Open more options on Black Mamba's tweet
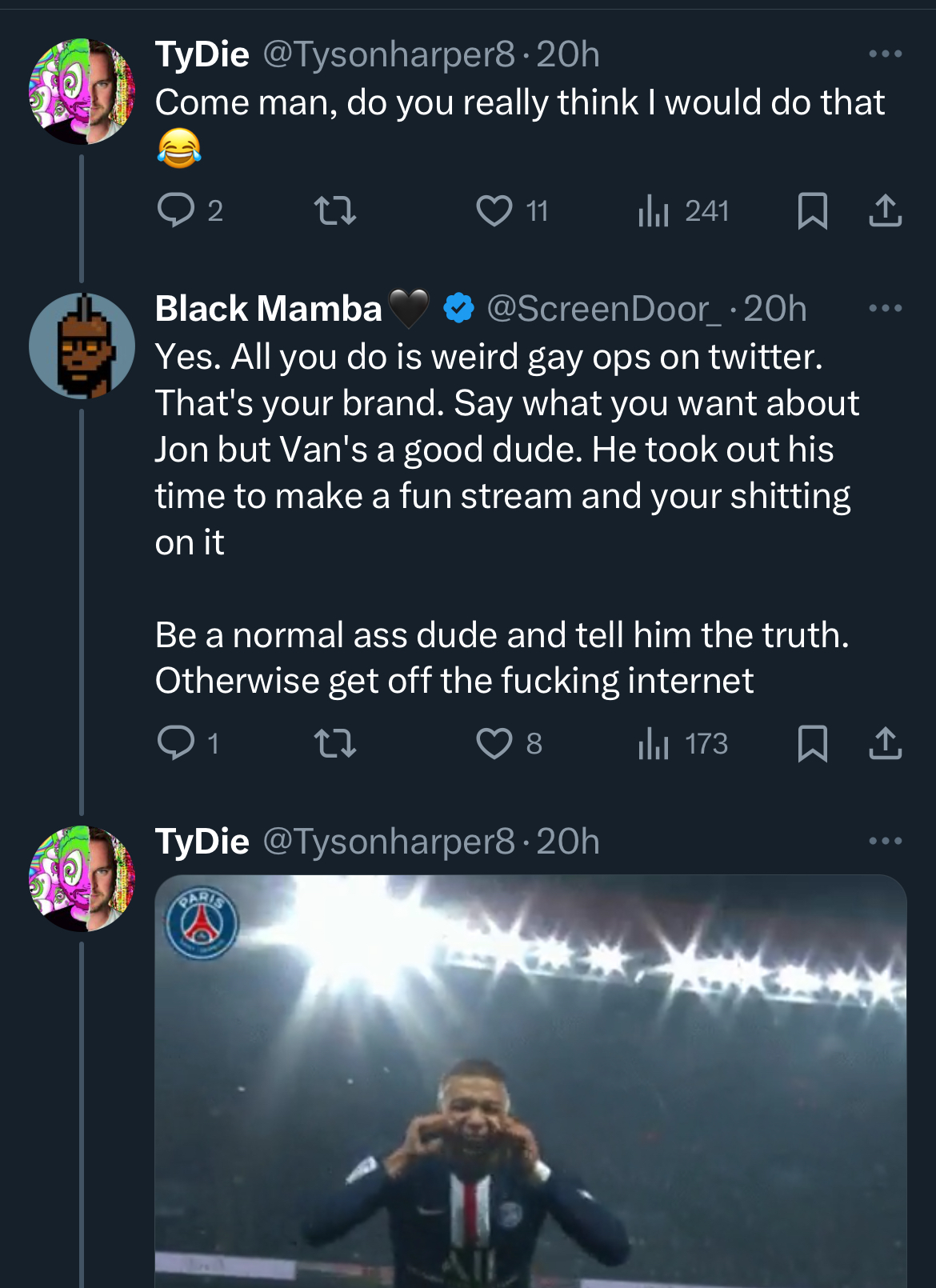 (x=886, y=309)
